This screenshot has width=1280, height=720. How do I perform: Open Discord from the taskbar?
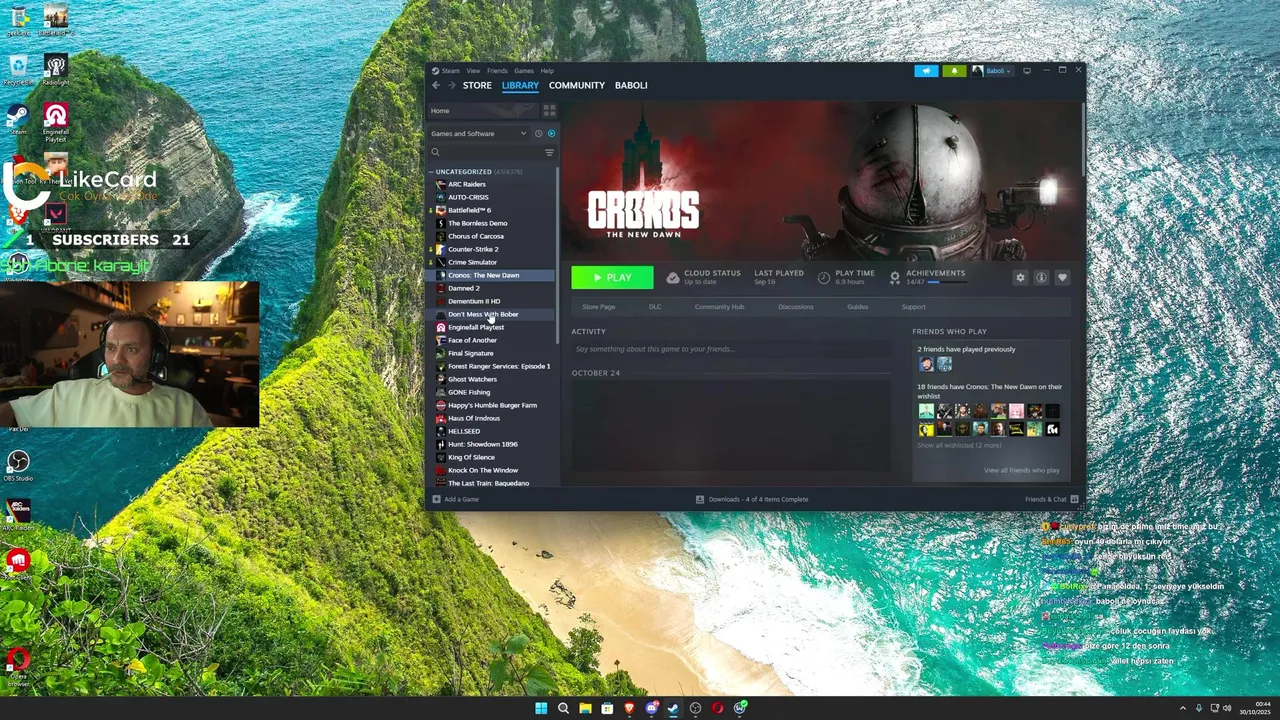(651, 708)
